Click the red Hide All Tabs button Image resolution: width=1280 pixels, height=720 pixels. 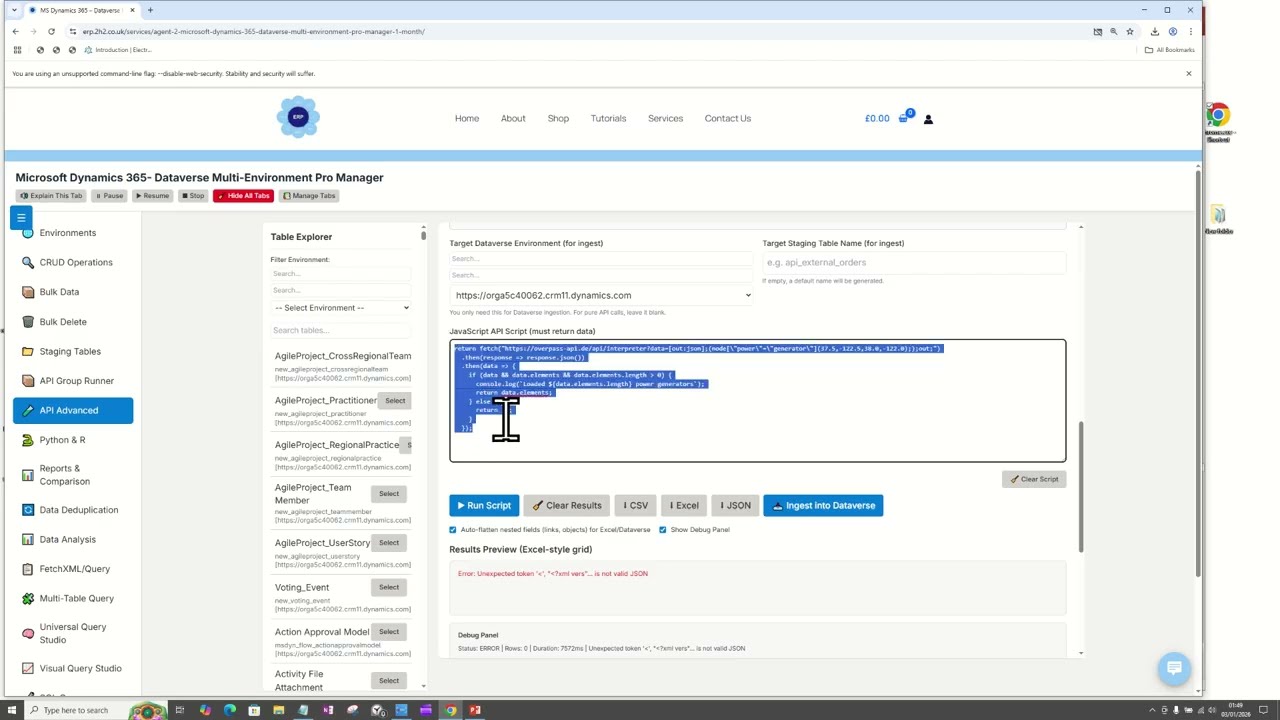pyautogui.click(x=243, y=196)
